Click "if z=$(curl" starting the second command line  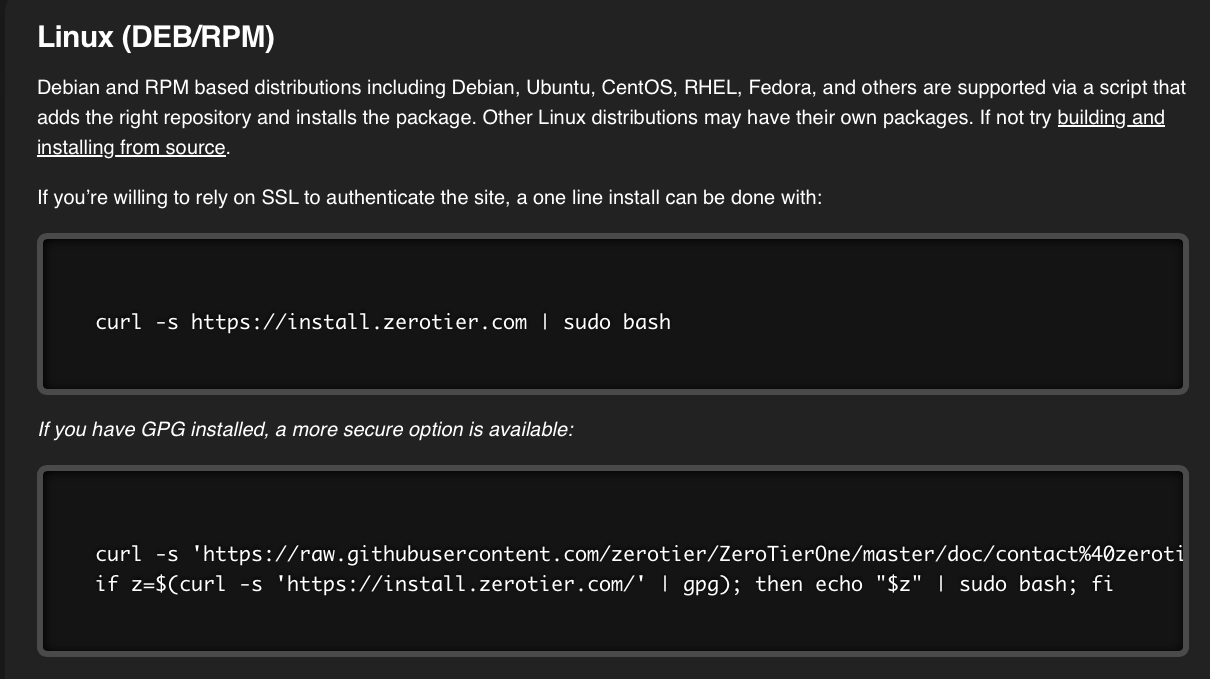[x=160, y=583]
